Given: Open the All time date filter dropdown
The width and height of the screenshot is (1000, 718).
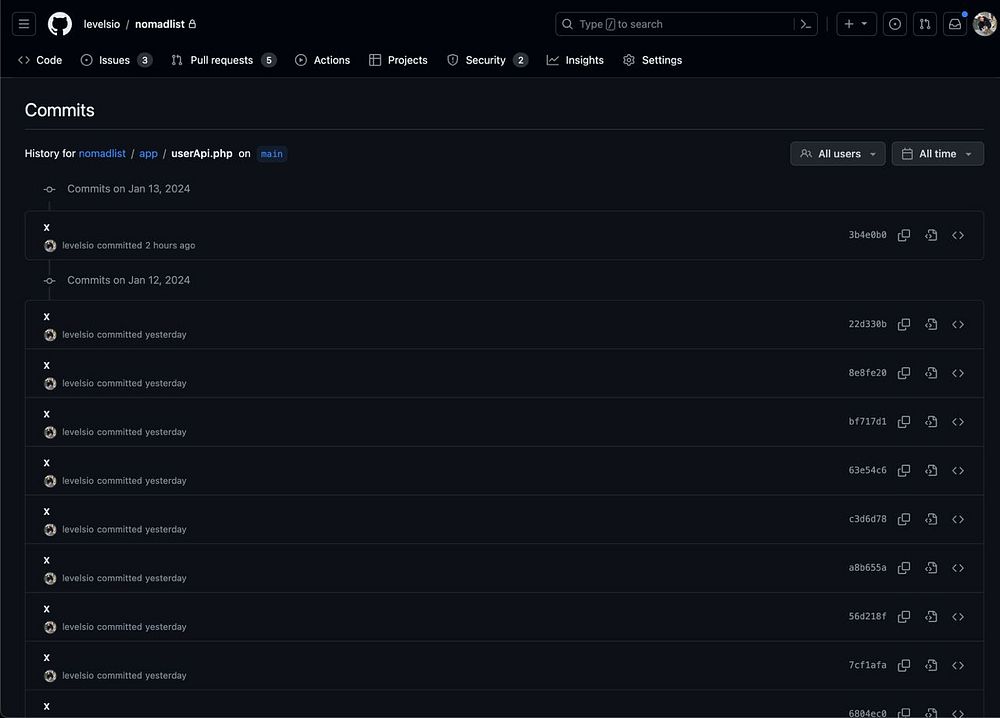Looking at the screenshot, I should [x=938, y=154].
